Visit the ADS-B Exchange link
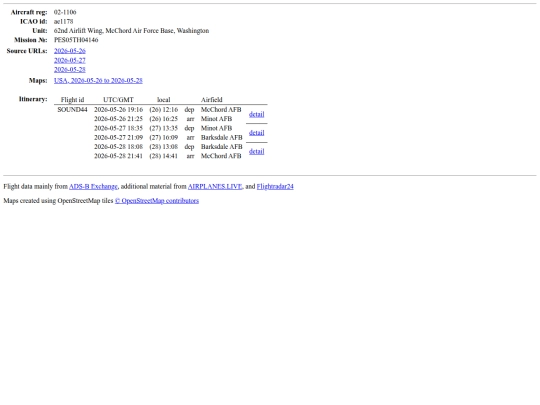This screenshot has width=540, height=405. tap(93, 187)
